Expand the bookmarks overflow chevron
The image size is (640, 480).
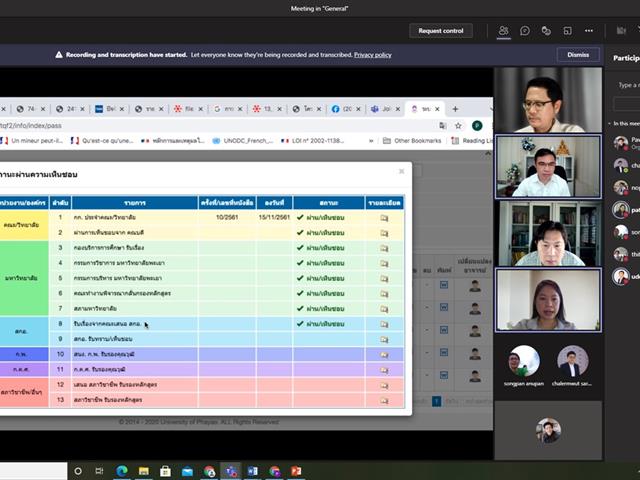(371, 141)
